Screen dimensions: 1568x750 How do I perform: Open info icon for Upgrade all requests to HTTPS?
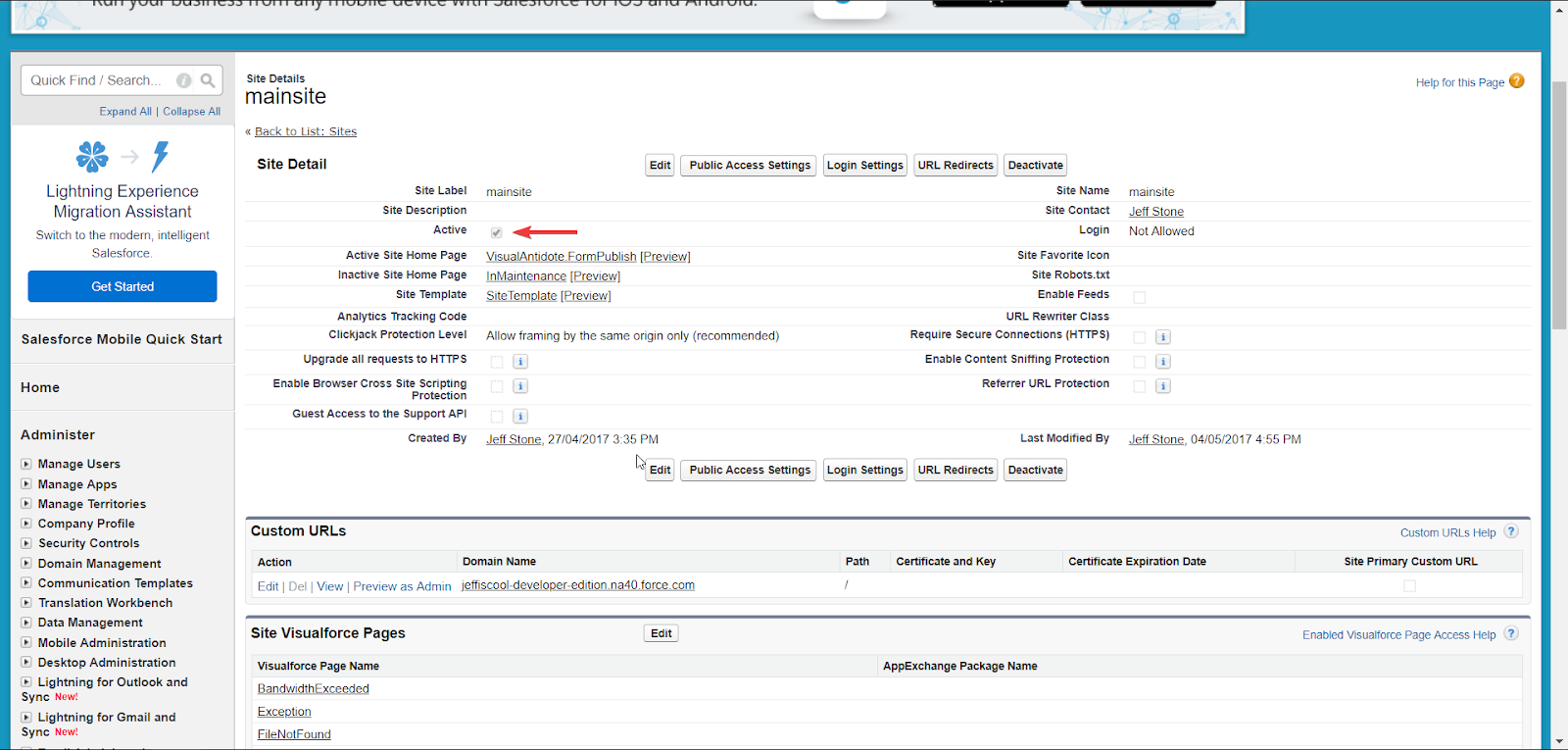click(x=520, y=362)
